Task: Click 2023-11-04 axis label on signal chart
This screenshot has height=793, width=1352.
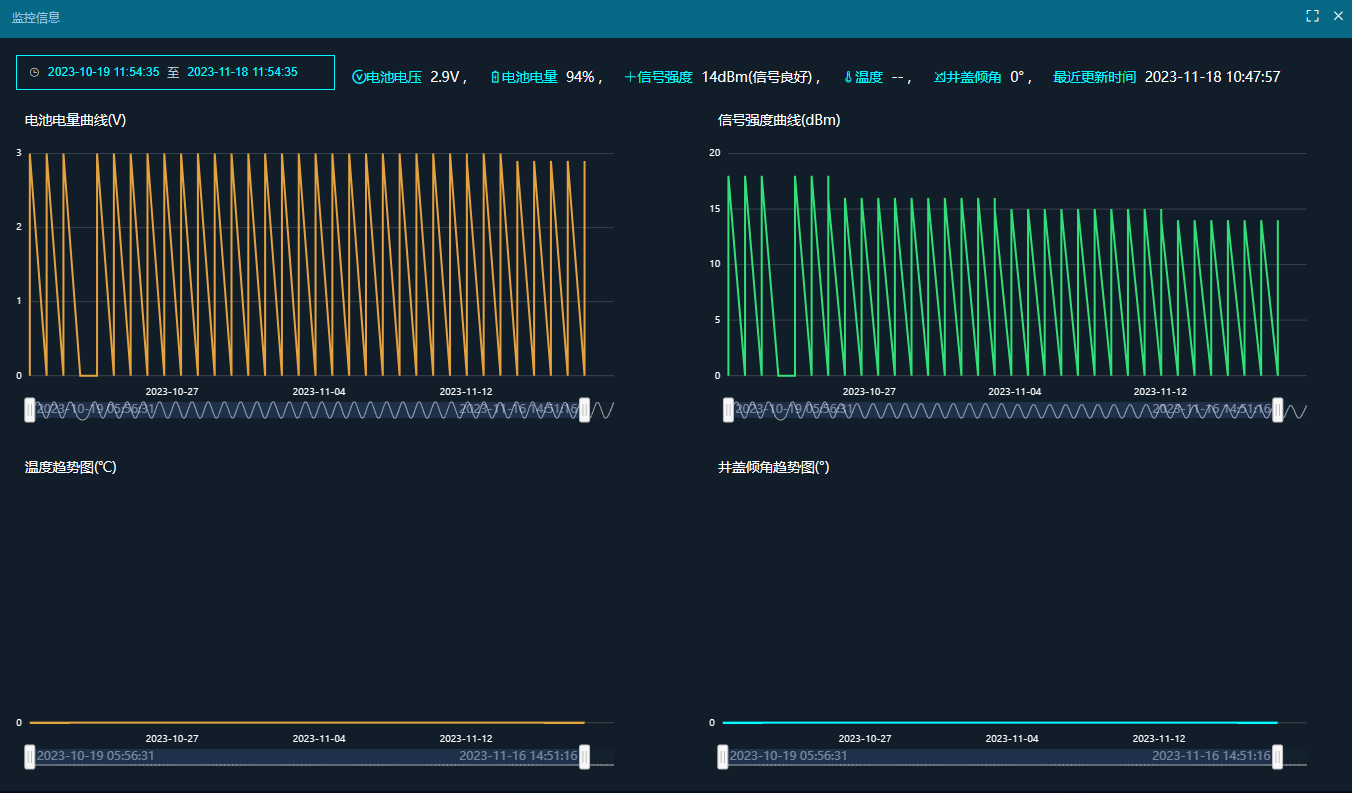Action: click(1014, 391)
